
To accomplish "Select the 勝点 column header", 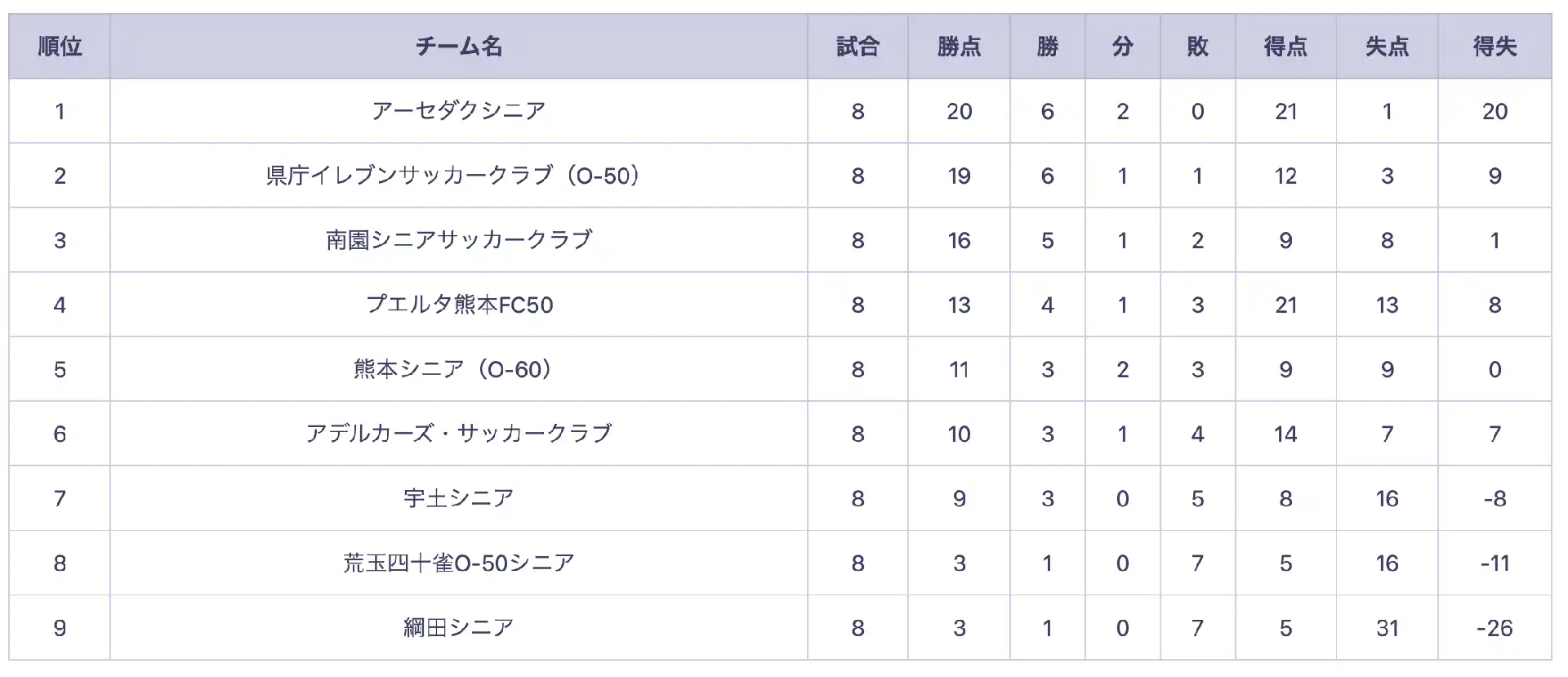I will pyautogui.click(x=959, y=47).
